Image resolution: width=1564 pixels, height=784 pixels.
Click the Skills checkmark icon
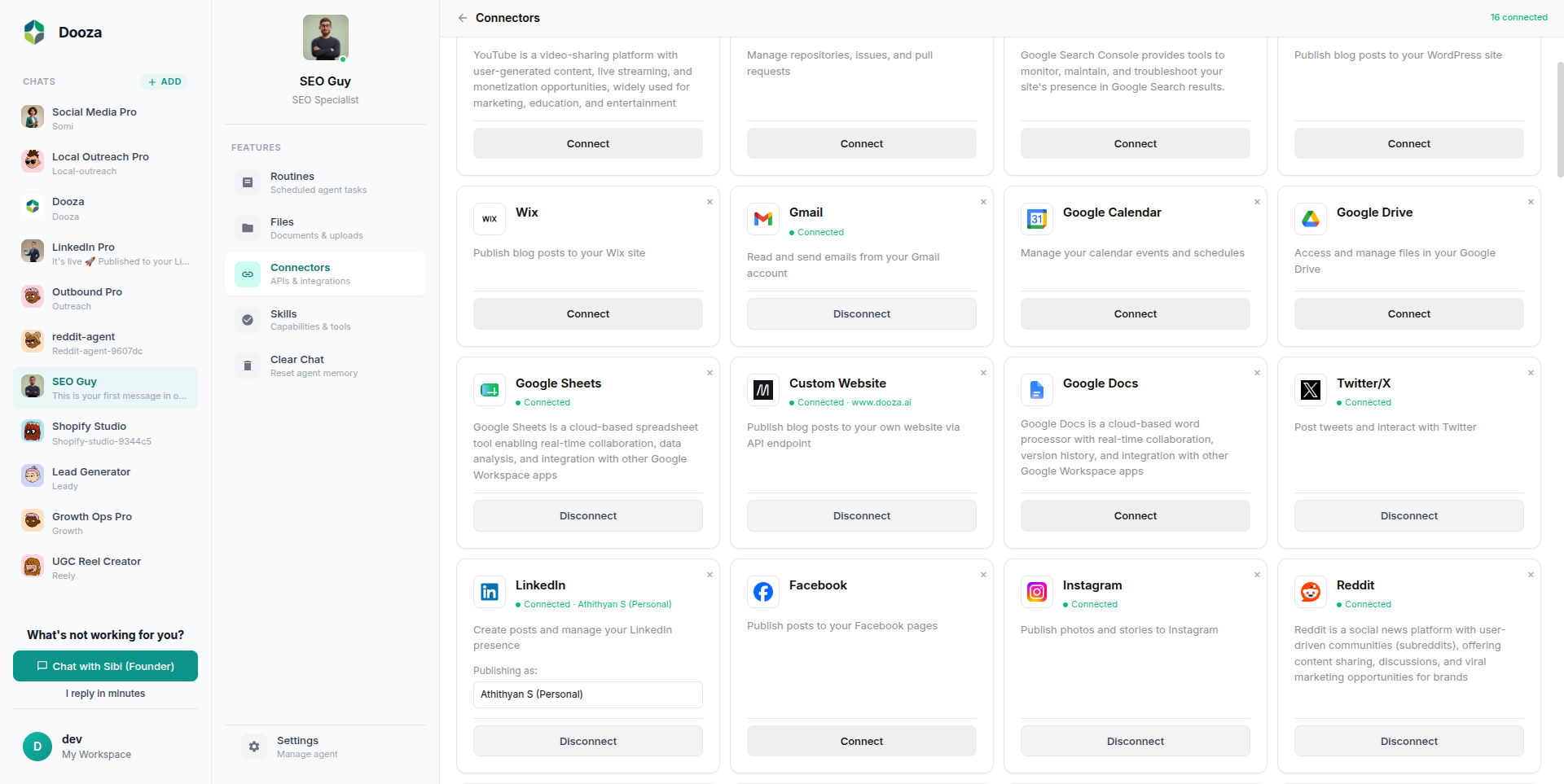pos(248,320)
